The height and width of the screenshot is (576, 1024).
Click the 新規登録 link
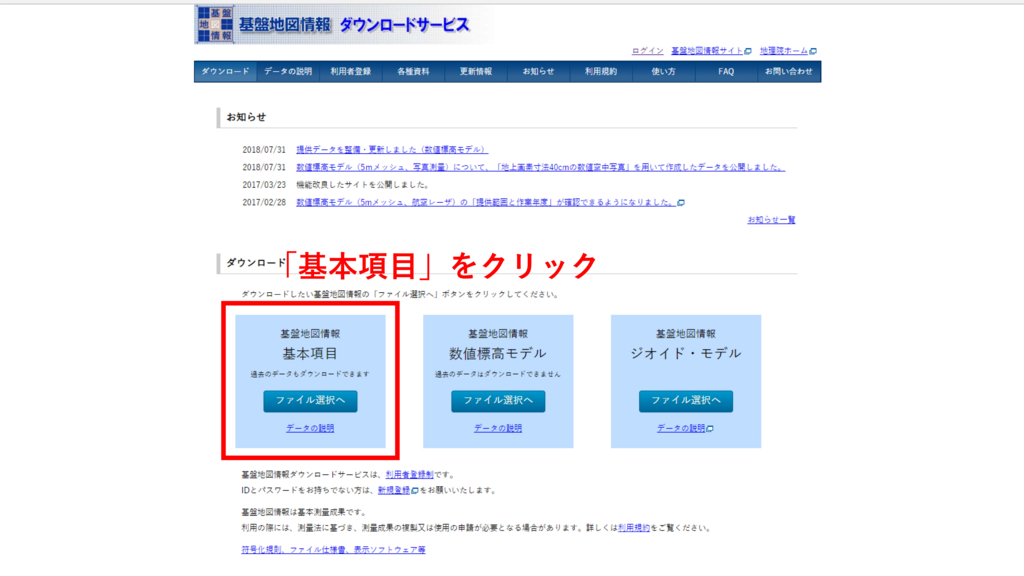(x=394, y=491)
